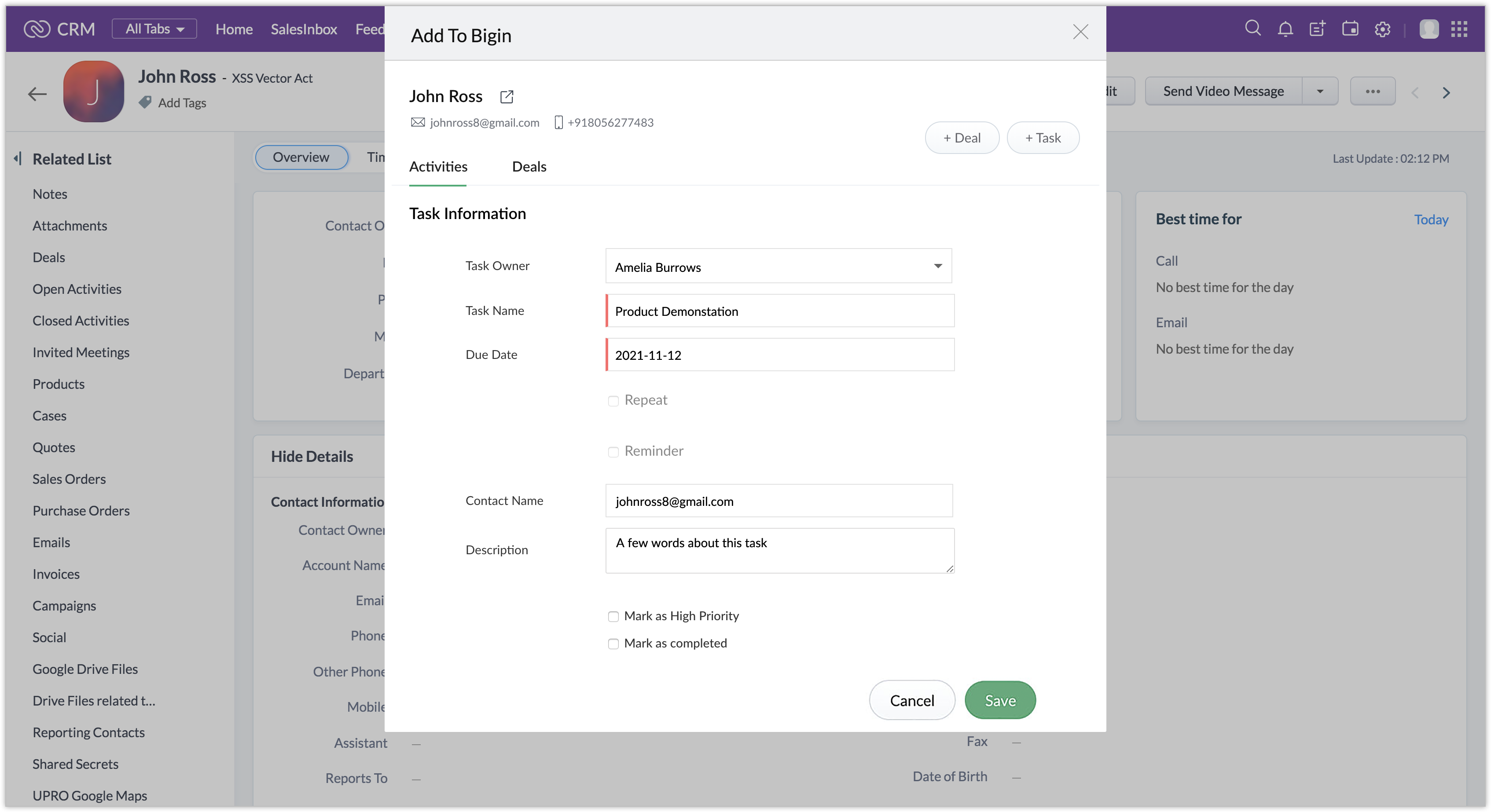Viewport: 1491px width, 812px height.
Task: Open John Ross record in new window icon
Action: pyautogui.click(x=507, y=97)
